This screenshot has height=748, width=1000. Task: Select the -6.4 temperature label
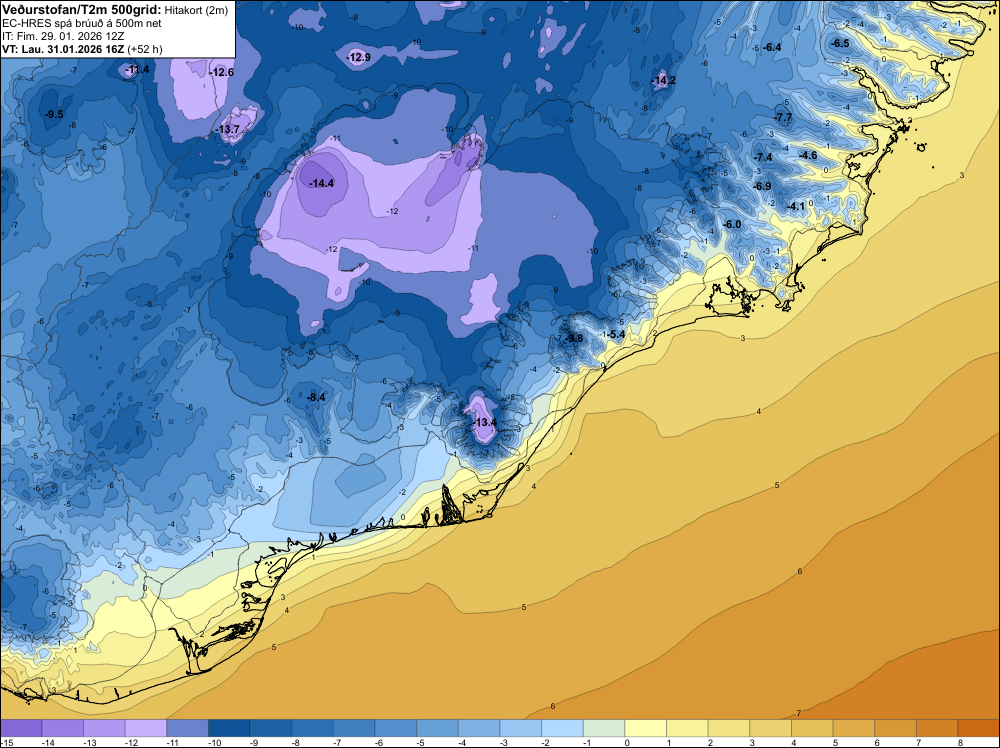(772, 47)
